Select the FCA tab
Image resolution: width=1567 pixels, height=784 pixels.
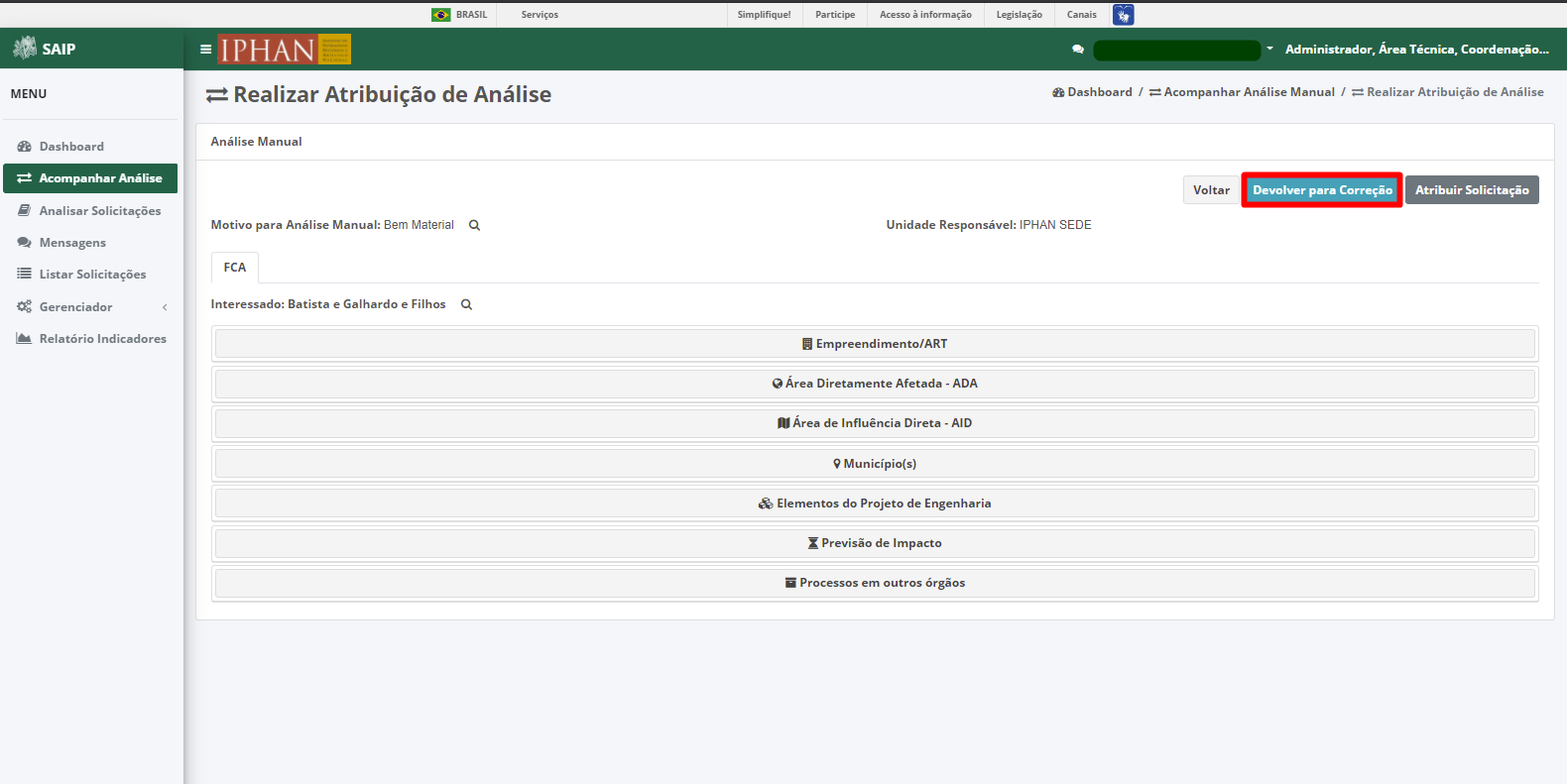point(235,268)
